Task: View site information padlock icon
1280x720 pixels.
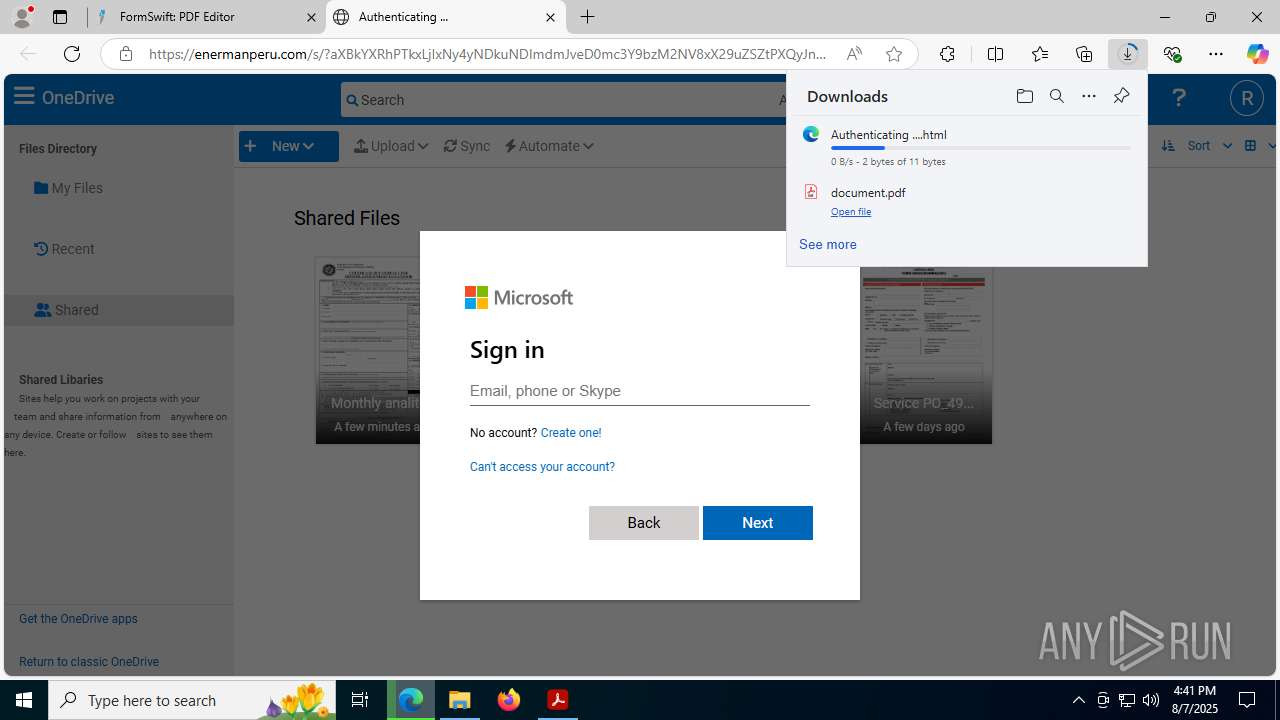Action: coord(126,54)
